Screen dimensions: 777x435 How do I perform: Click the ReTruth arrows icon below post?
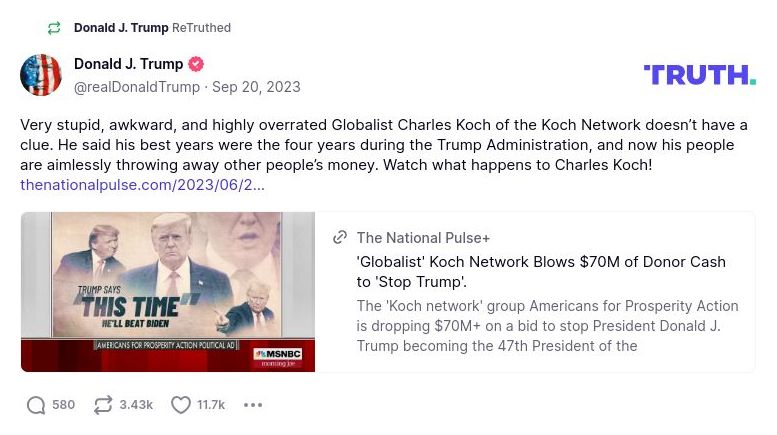[103, 405]
